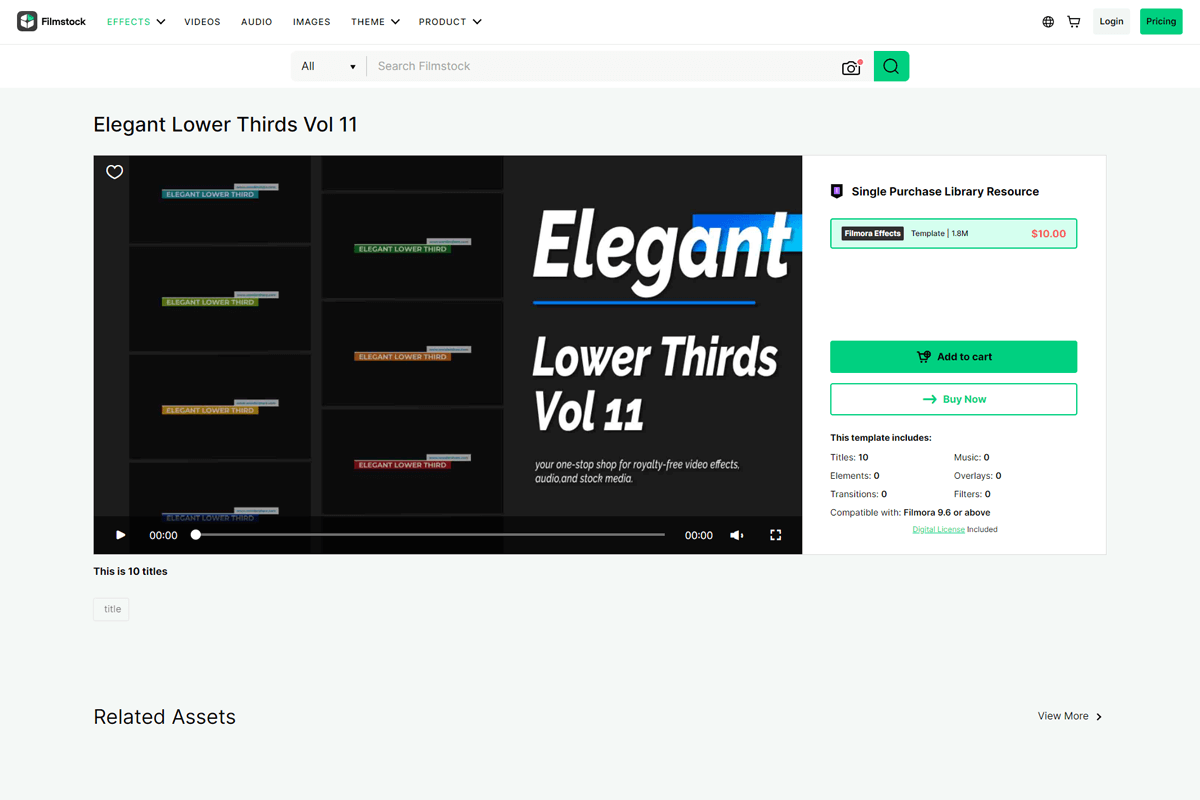Go to the Videos section
Viewport: 1200px width, 800px height.
click(x=202, y=22)
